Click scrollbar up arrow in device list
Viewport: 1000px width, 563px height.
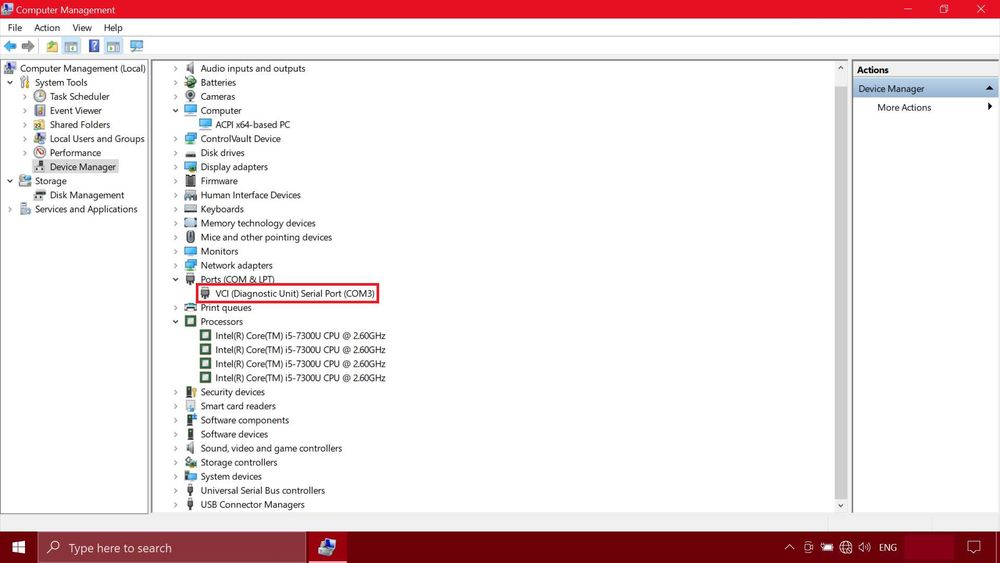coord(841,68)
